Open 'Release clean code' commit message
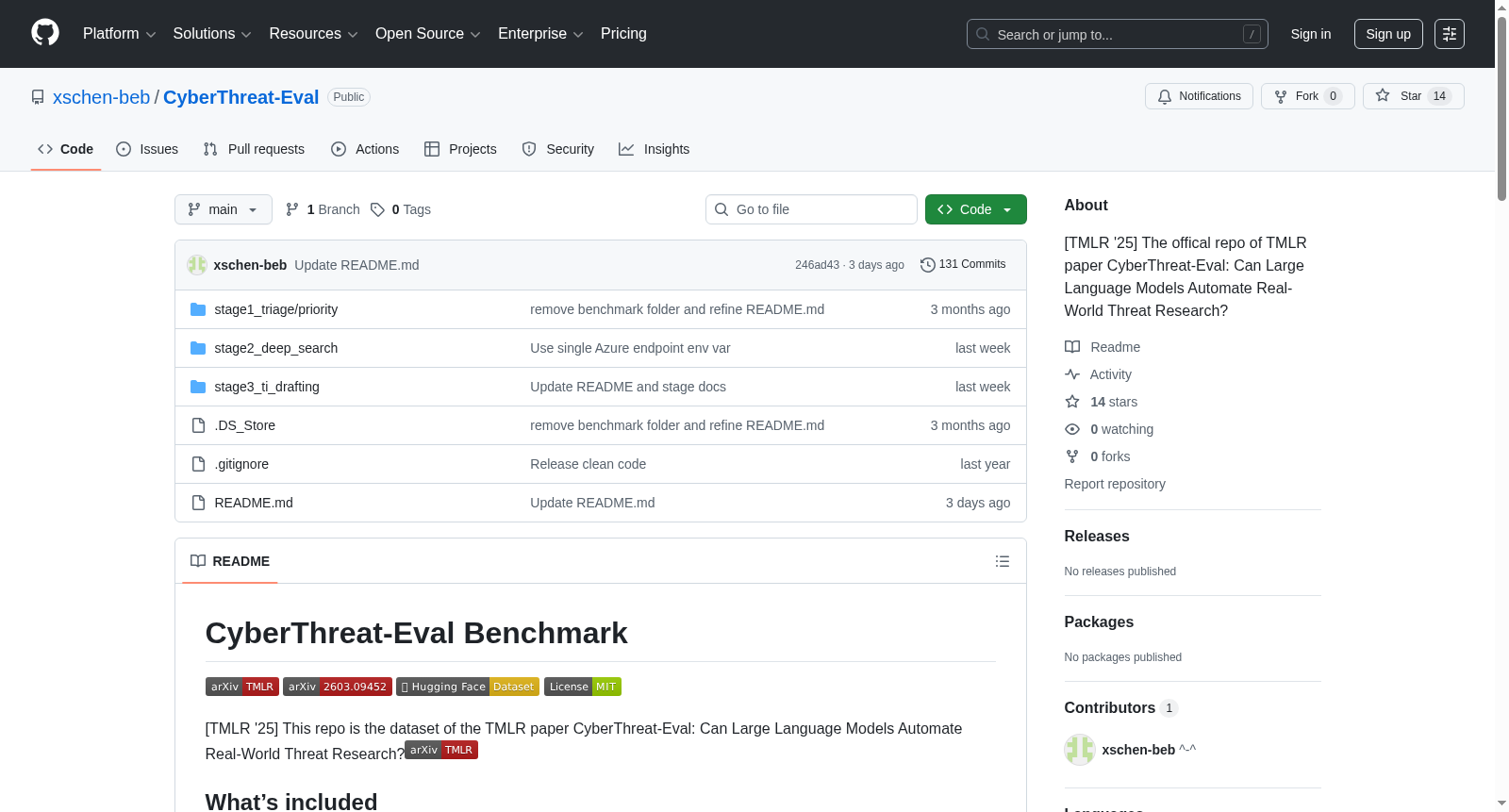Image resolution: width=1509 pixels, height=812 pixels. click(589, 464)
